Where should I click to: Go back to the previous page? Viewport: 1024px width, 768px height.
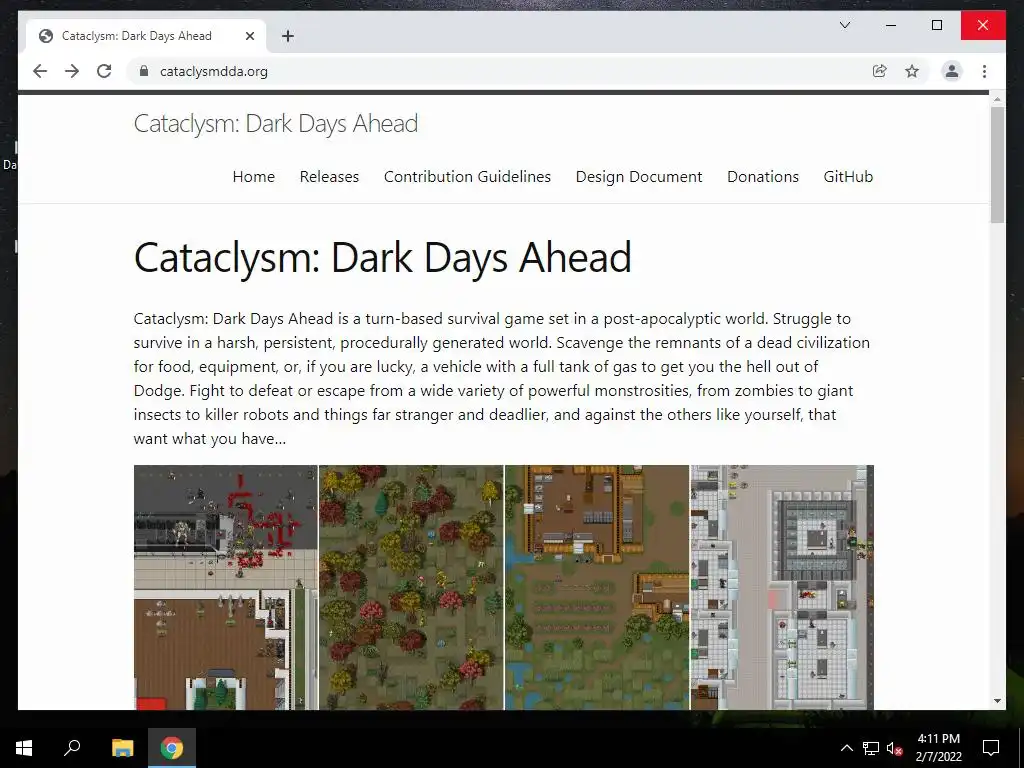pyautogui.click(x=40, y=71)
